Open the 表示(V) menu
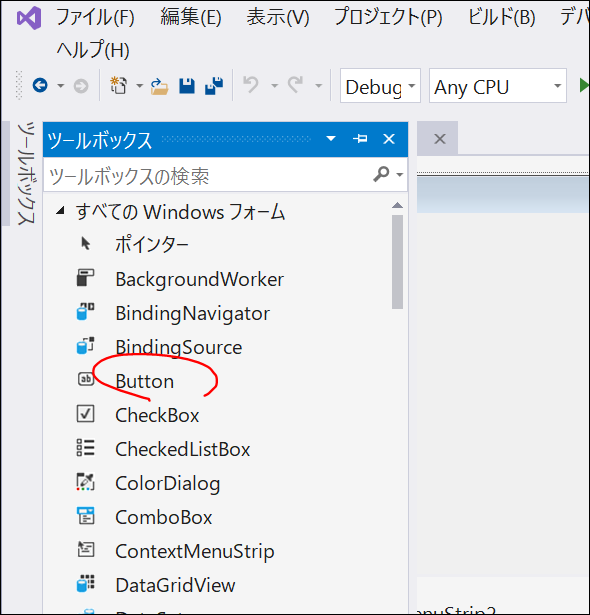This screenshot has height=615, width=590. (x=278, y=18)
